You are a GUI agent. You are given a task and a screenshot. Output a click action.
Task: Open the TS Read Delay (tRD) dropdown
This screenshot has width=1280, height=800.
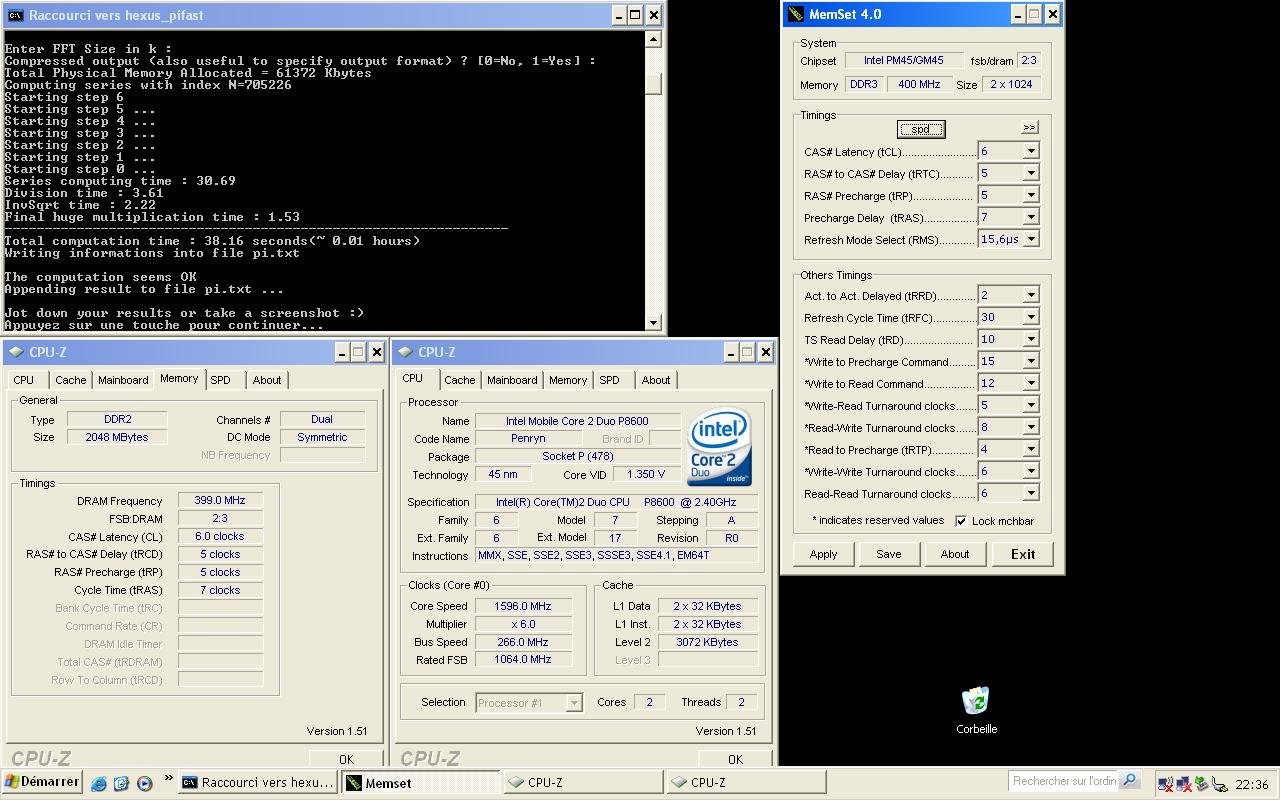pyautogui.click(x=1030, y=339)
